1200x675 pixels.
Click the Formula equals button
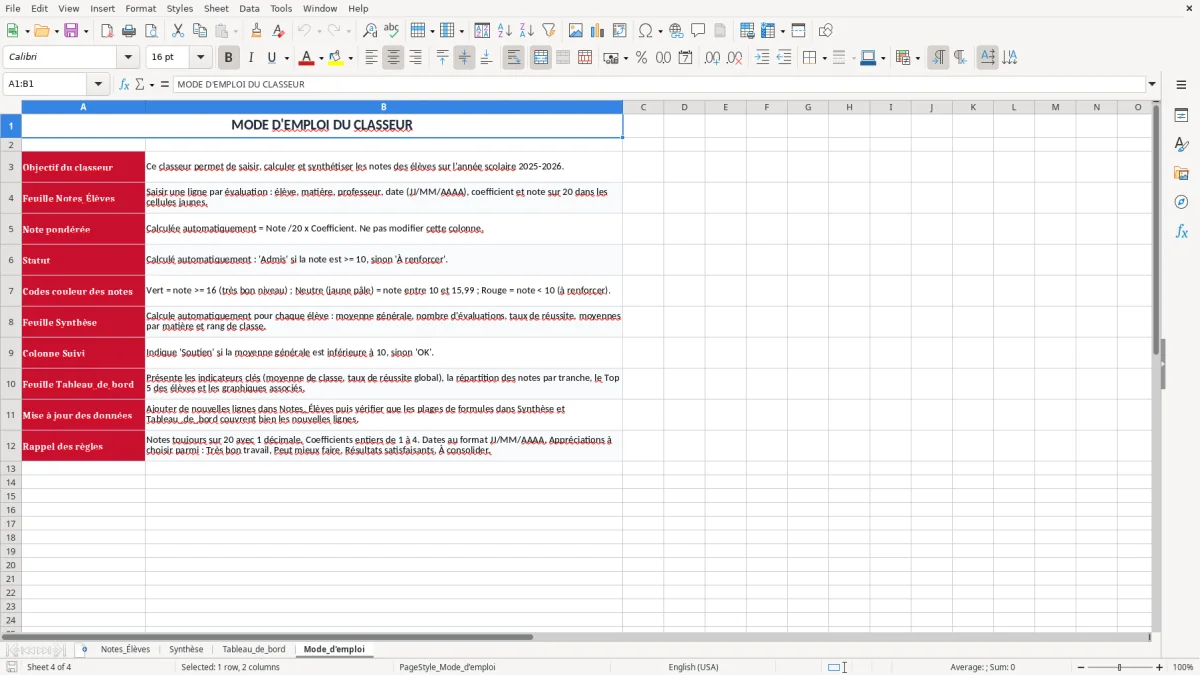pos(165,84)
